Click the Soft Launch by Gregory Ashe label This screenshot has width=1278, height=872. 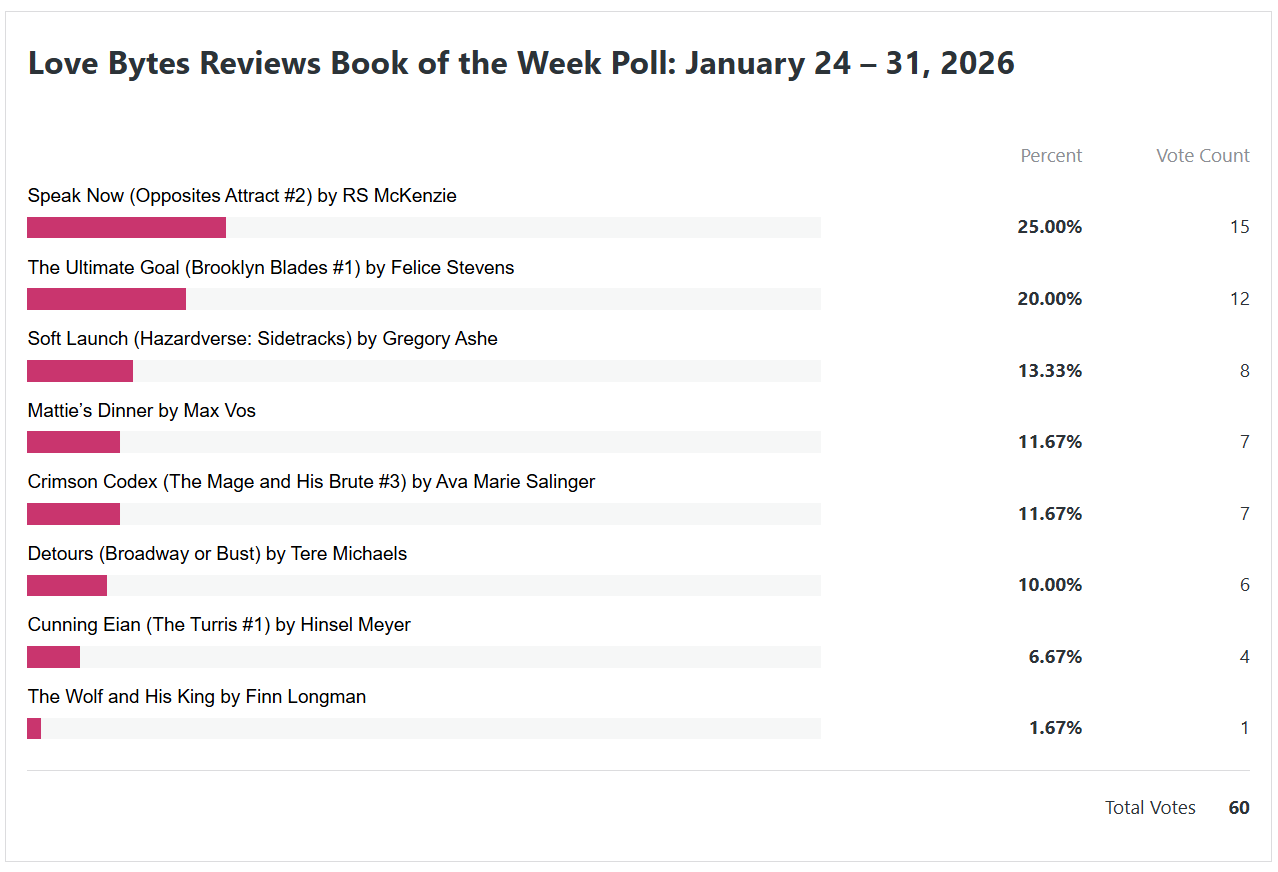pos(263,339)
